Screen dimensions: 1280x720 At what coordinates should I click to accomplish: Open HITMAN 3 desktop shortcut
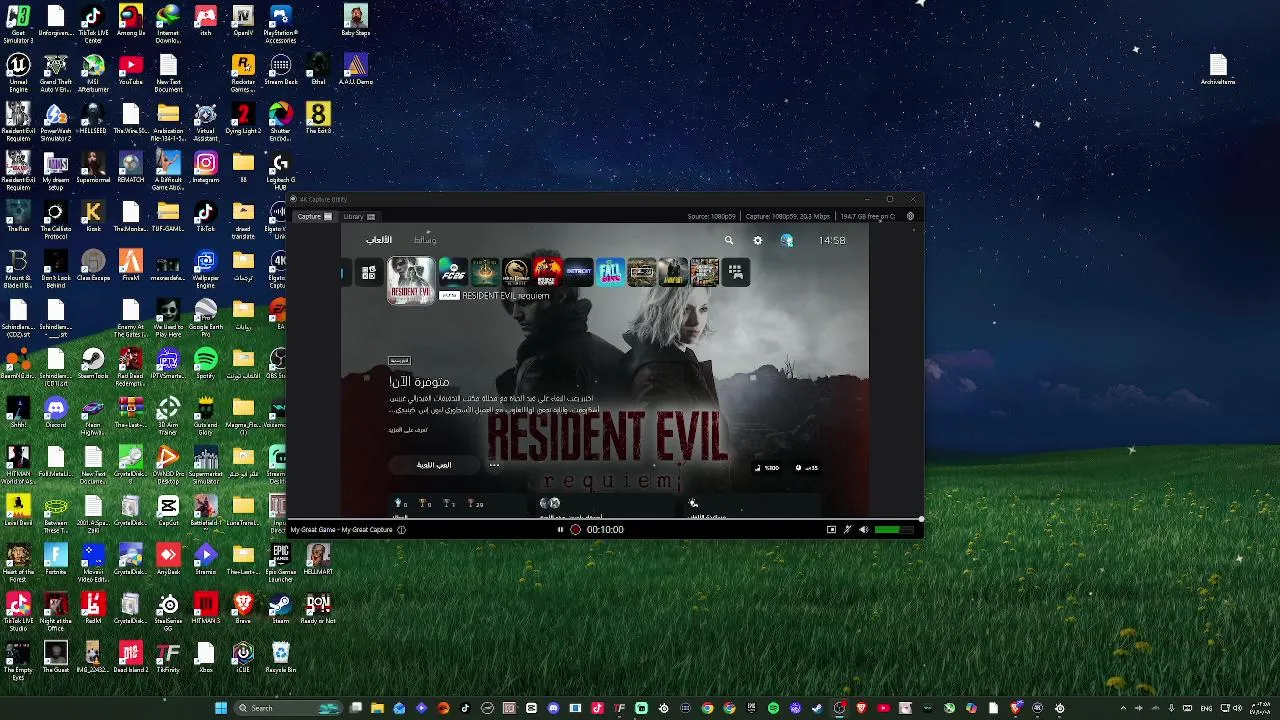[x=205, y=609]
